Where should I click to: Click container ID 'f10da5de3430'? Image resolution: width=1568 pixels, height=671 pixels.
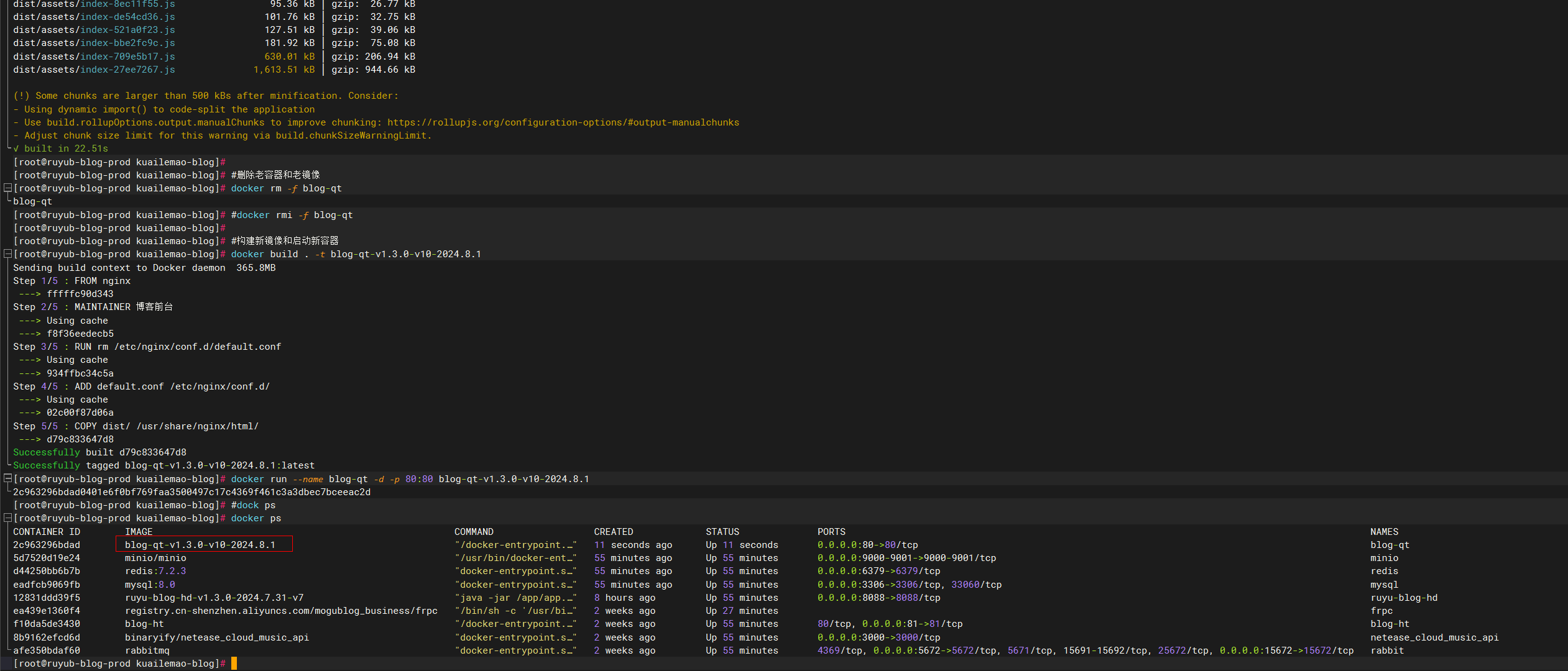coord(47,624)
